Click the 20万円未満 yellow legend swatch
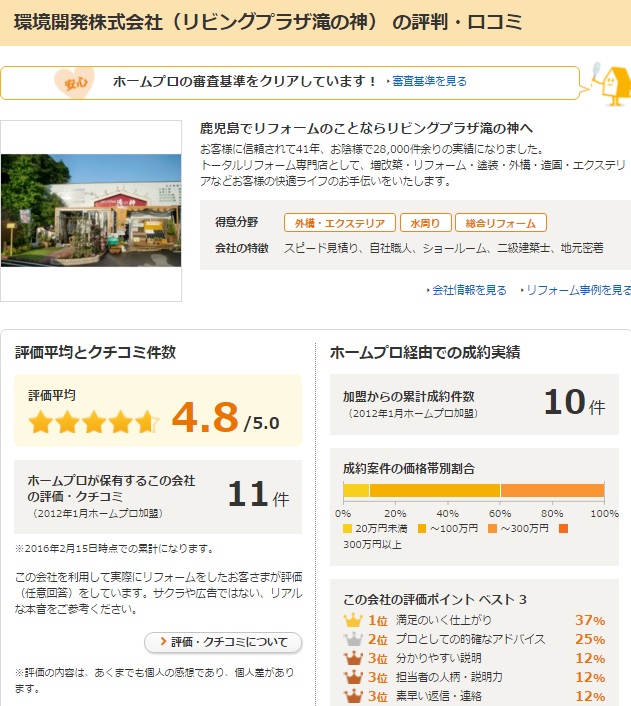 [347, 528]
